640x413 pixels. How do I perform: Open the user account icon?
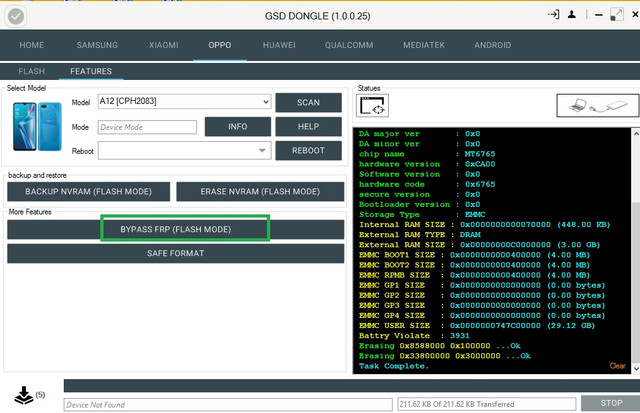coord(572,15)
